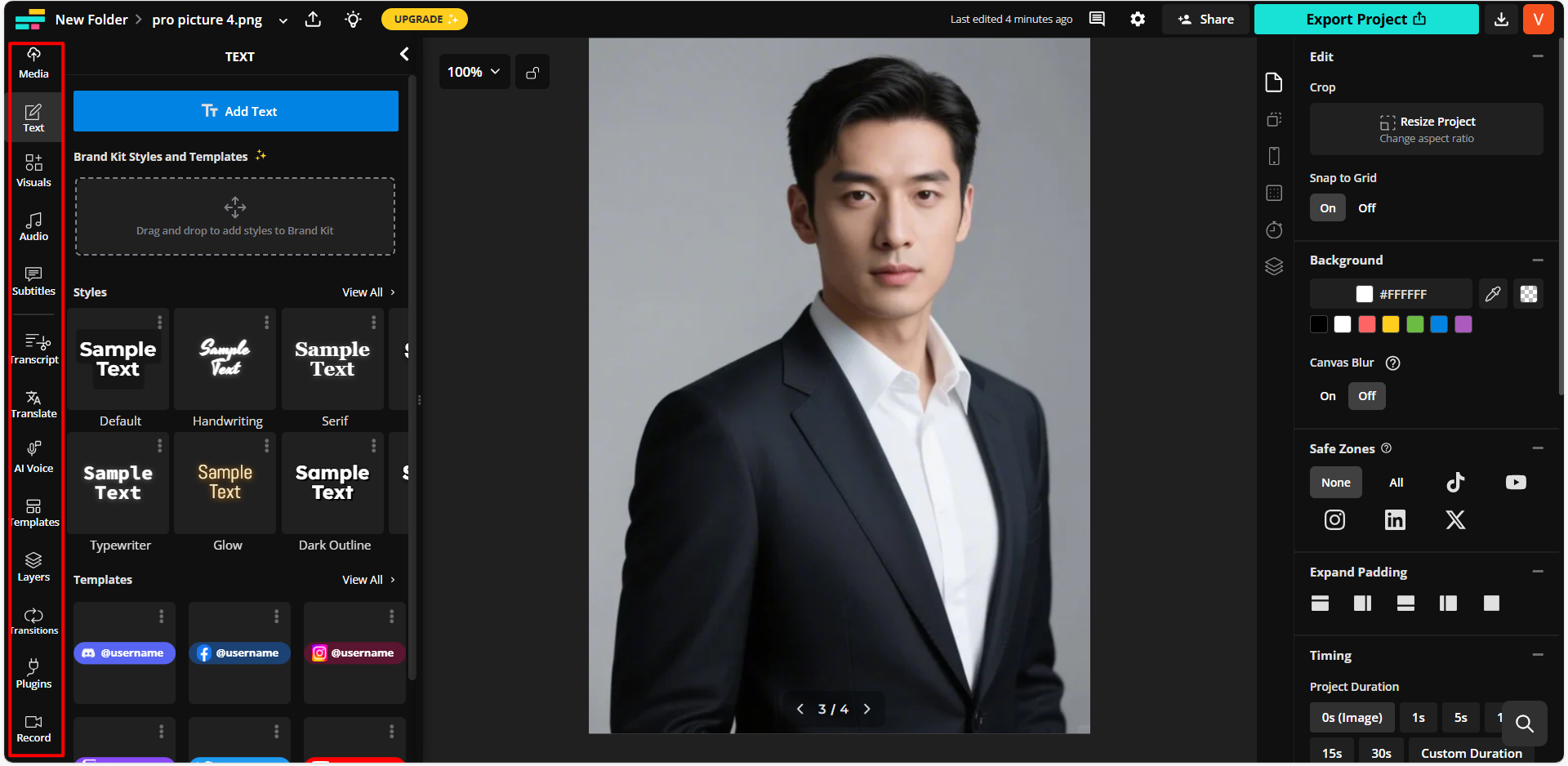Open the page icon tab in the right rail
This screenshot has height=766, width=1568.
[x=1274, y=82]
